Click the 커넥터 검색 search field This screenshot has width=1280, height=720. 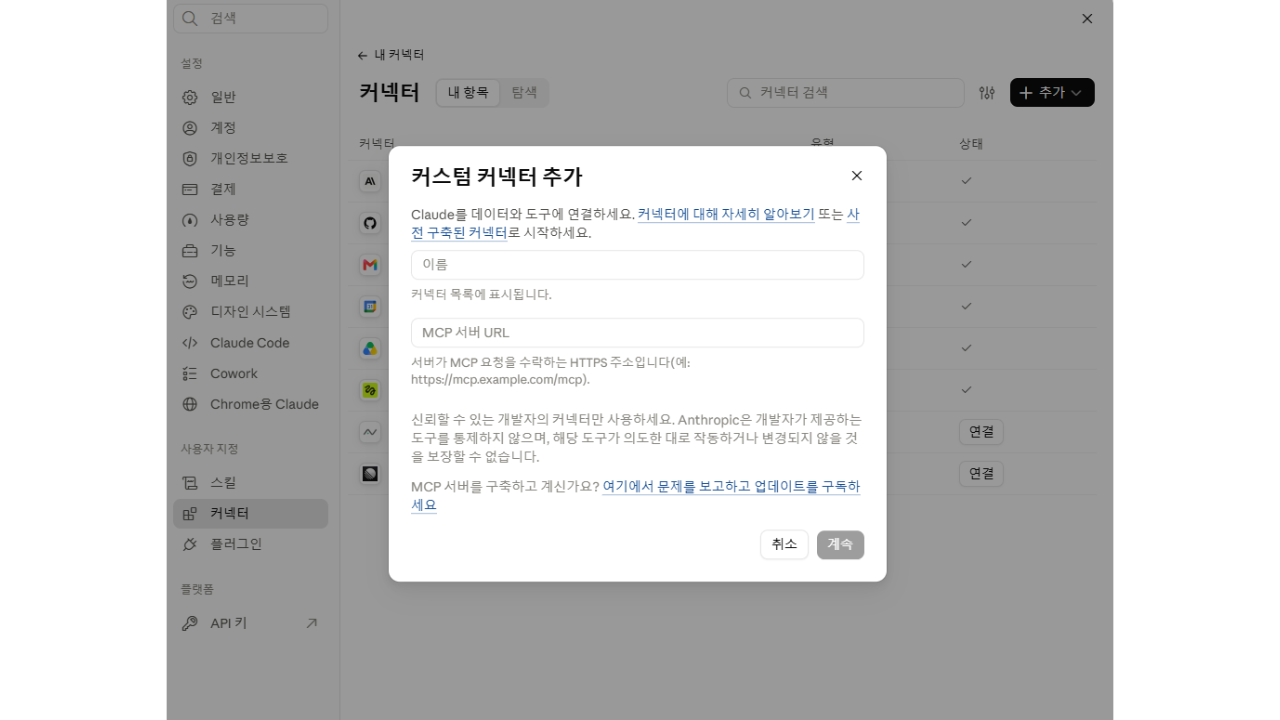(x=845, y=93)
